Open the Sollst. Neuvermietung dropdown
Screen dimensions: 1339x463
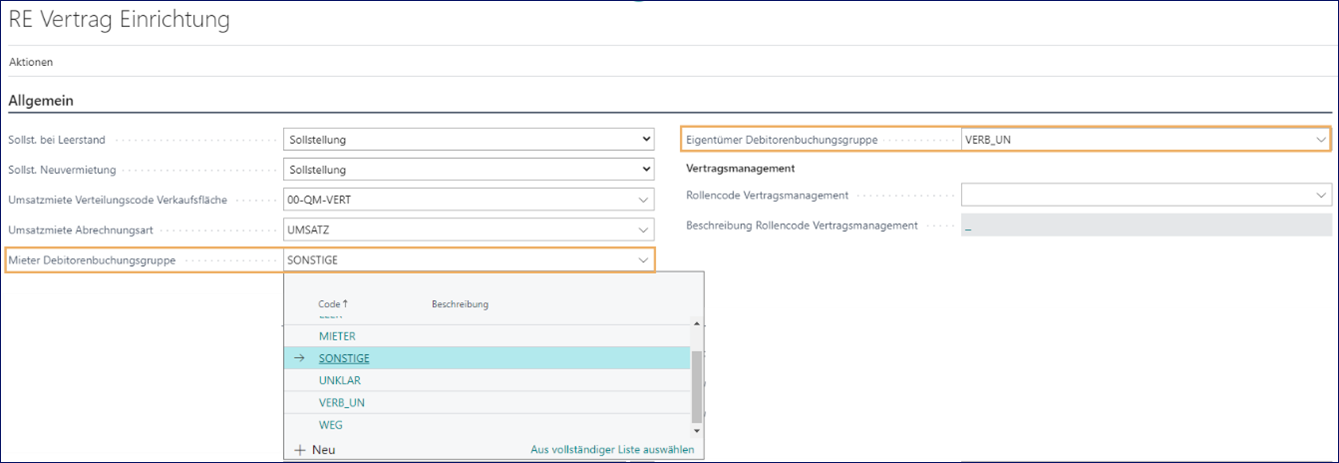[x=645, y=170]
